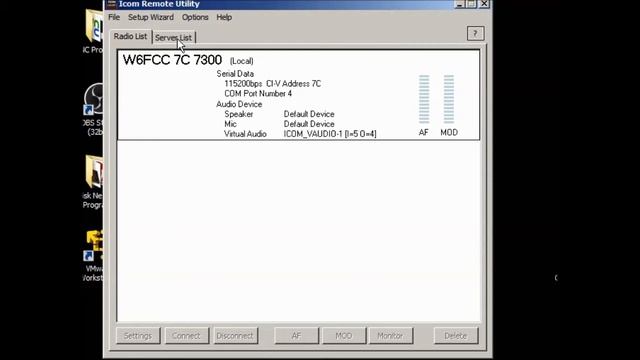Open the Help menu
Image resolution: width=640 pixels, height=360 pixels.
[224, 17]
